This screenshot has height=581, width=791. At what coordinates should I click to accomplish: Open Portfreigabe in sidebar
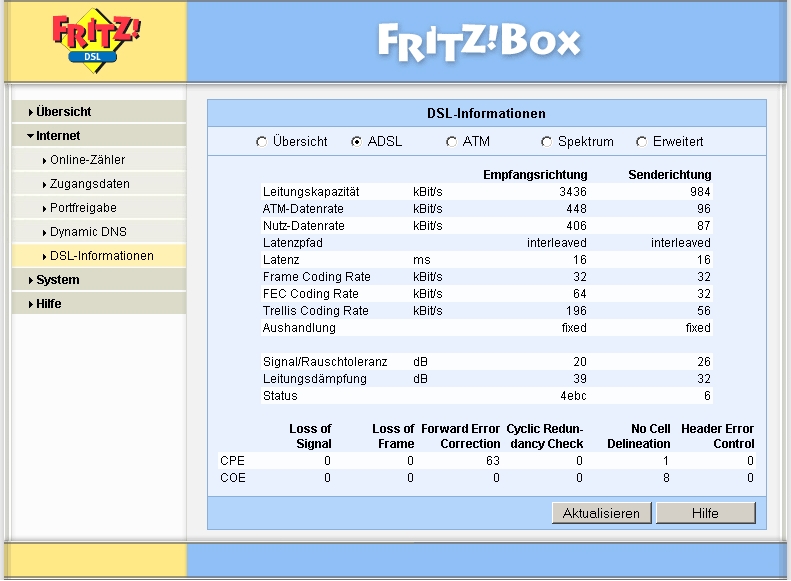[x=99, y=208]
